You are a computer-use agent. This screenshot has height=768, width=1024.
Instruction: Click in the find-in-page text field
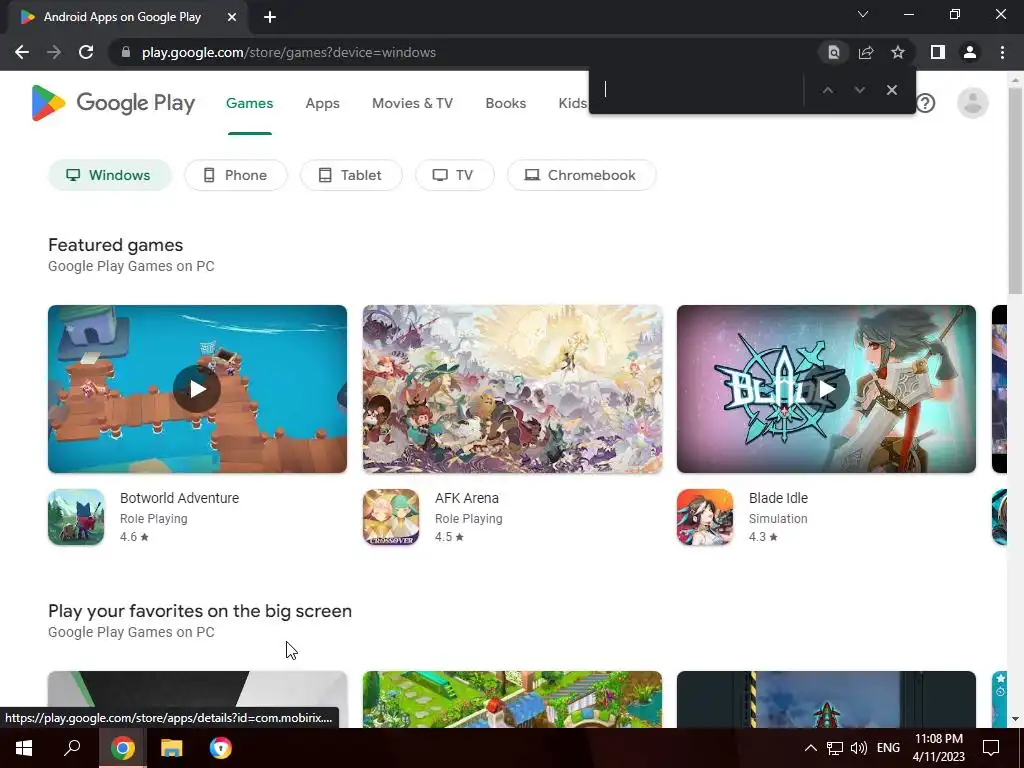[699, 90]
